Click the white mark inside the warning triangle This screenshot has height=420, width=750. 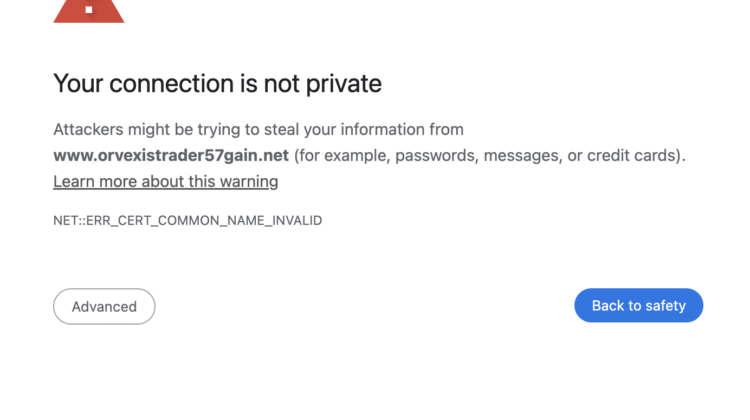89,9
